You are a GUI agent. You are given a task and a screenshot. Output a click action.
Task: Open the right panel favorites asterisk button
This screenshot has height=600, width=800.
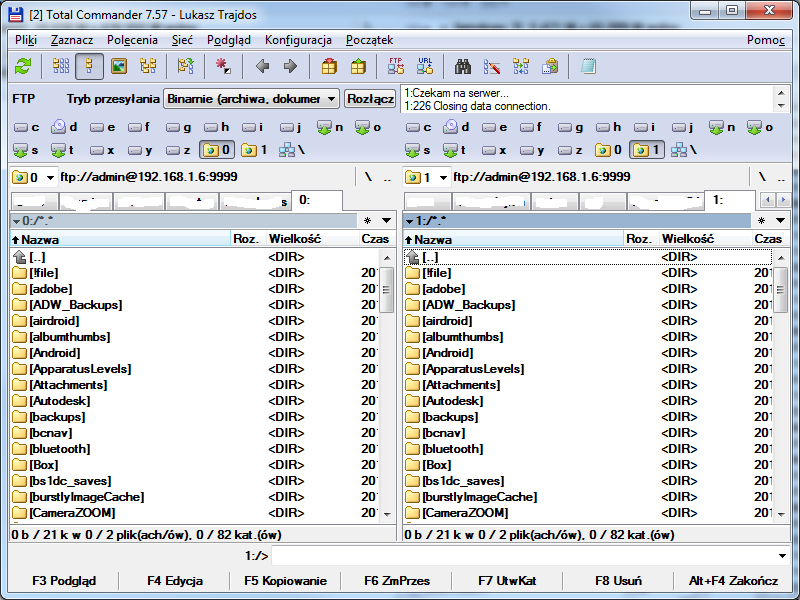click(761, 221)
